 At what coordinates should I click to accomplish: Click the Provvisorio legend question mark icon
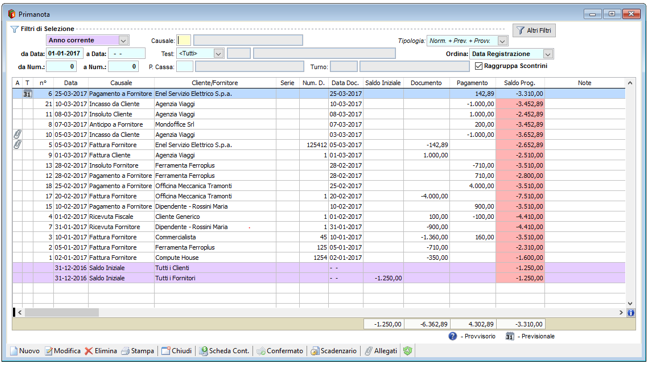pyautogui.click(x=453, y=336)
